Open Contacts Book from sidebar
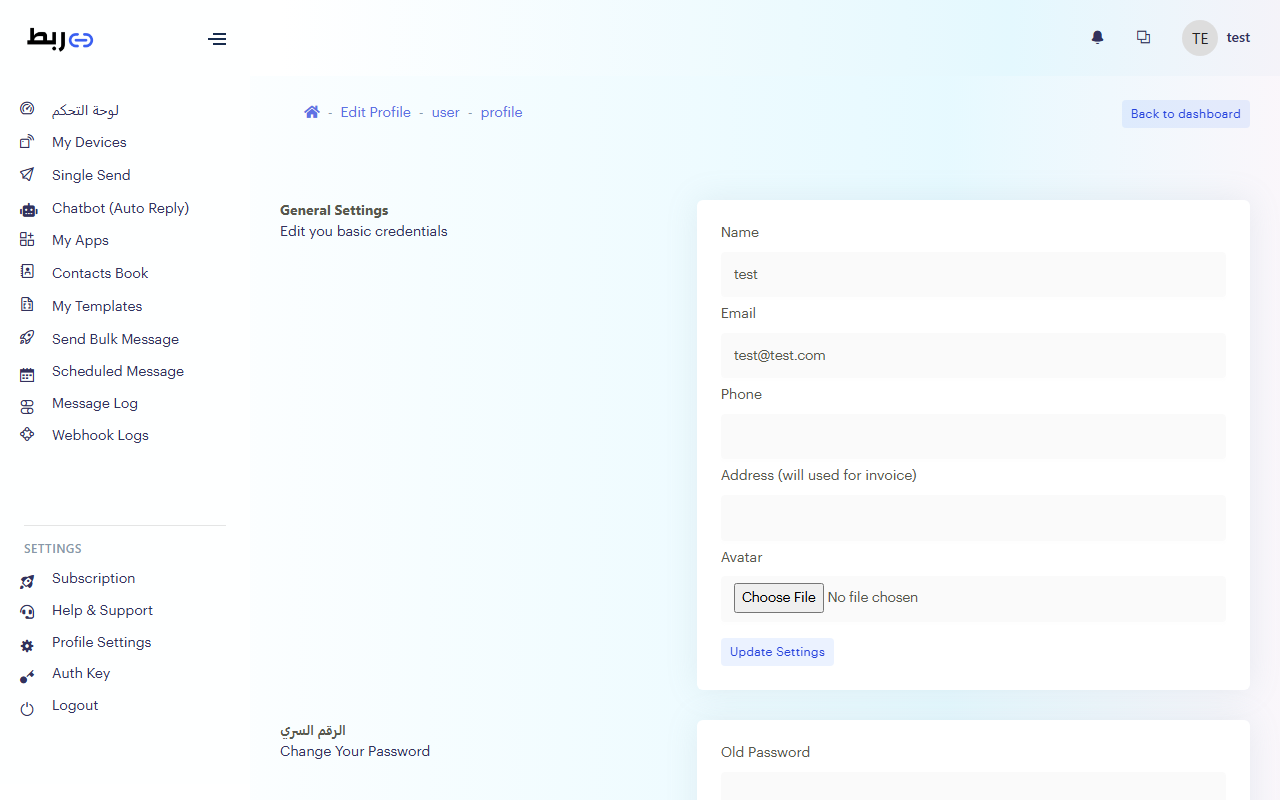The image size is (1280, 800). click(x=100, y=273)
